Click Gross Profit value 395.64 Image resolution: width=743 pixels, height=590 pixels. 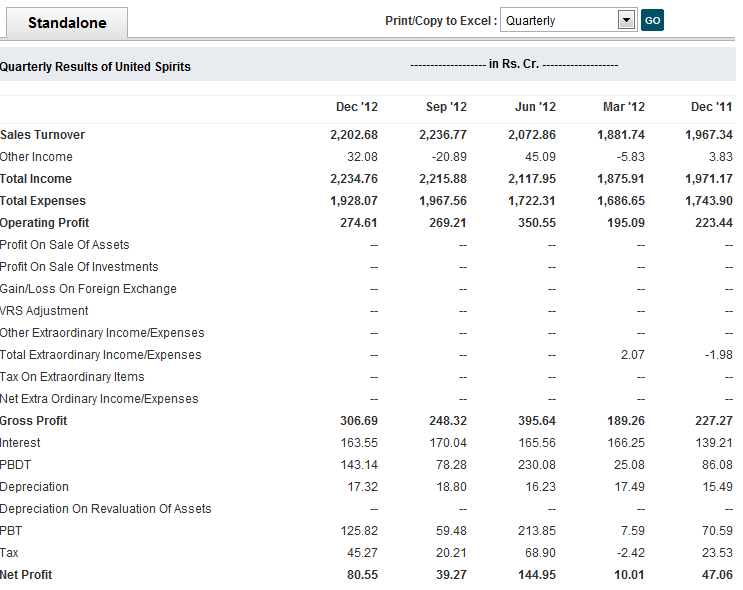point(537,421)
